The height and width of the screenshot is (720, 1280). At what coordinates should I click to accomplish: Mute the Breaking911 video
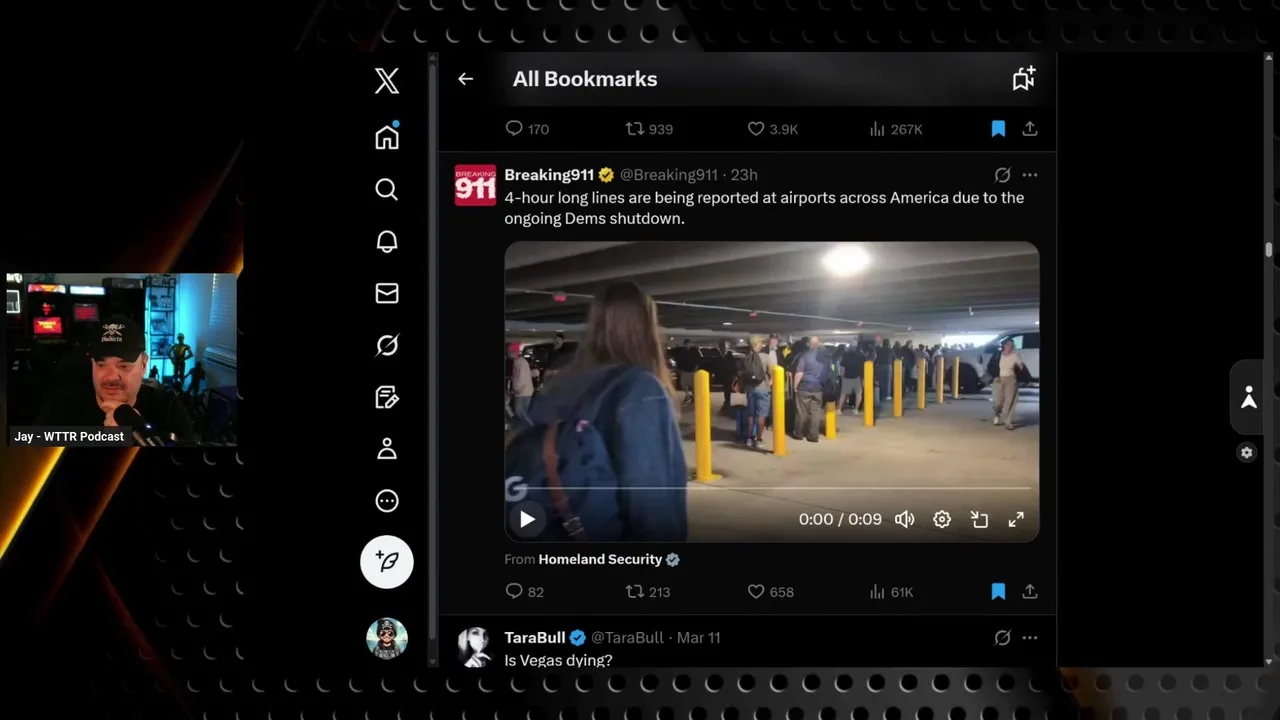coord(904,519)
